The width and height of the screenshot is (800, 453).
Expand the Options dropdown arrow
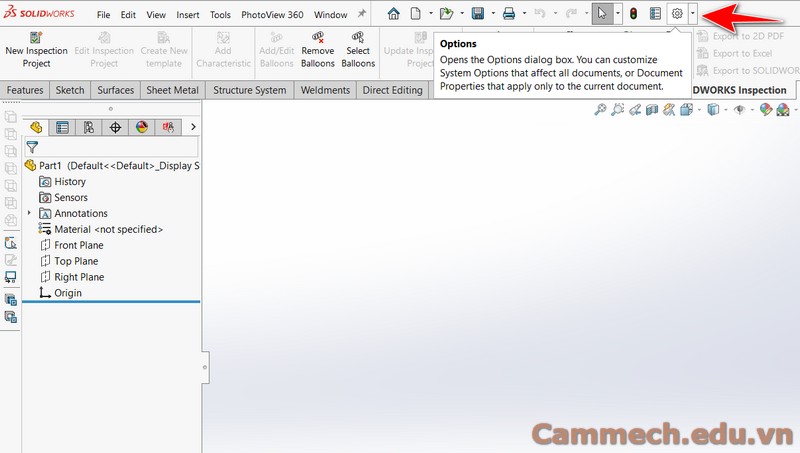[x=692, y=14]
